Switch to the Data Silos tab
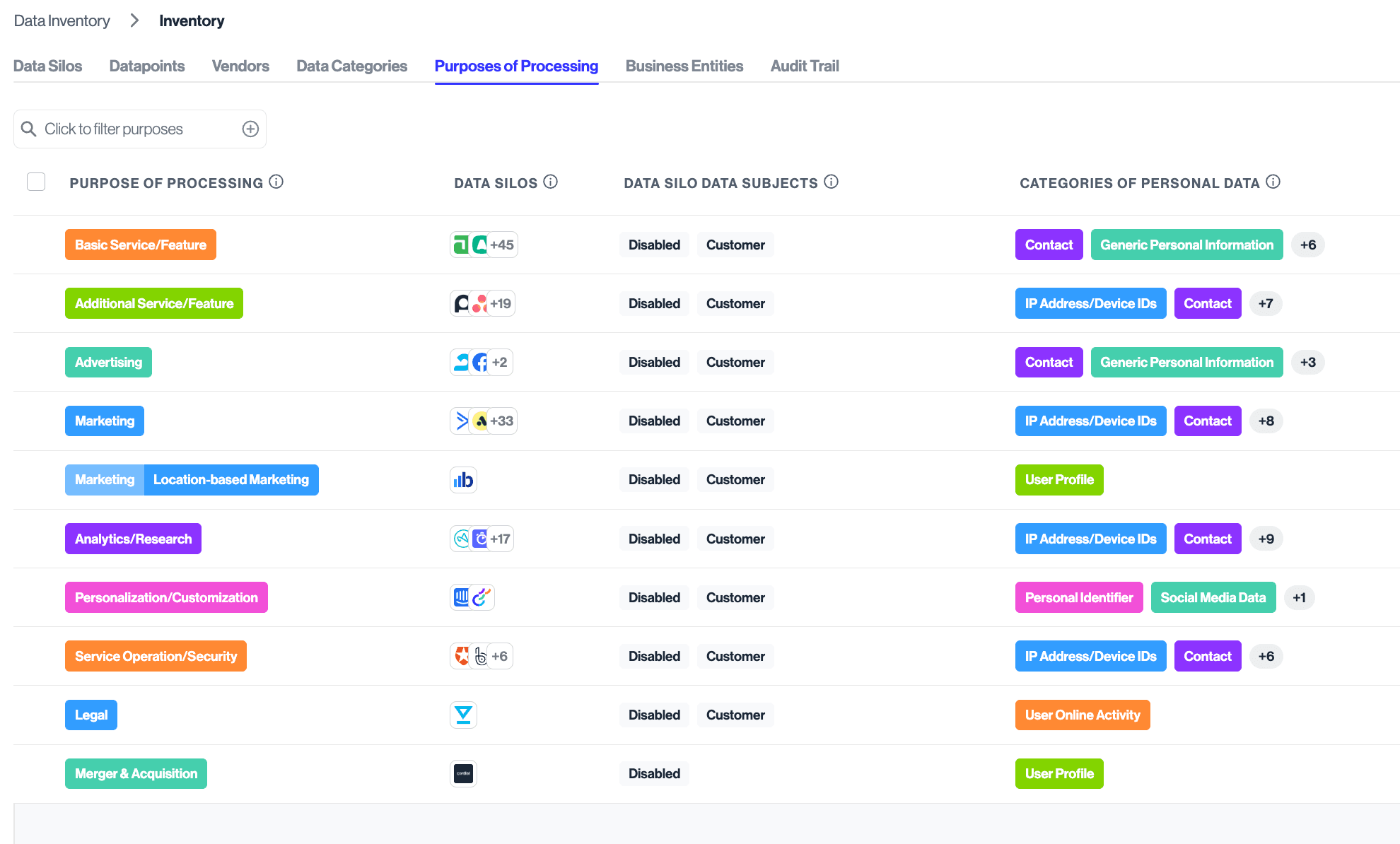The width and height of the screenshot is (1400, 844). 47,66
